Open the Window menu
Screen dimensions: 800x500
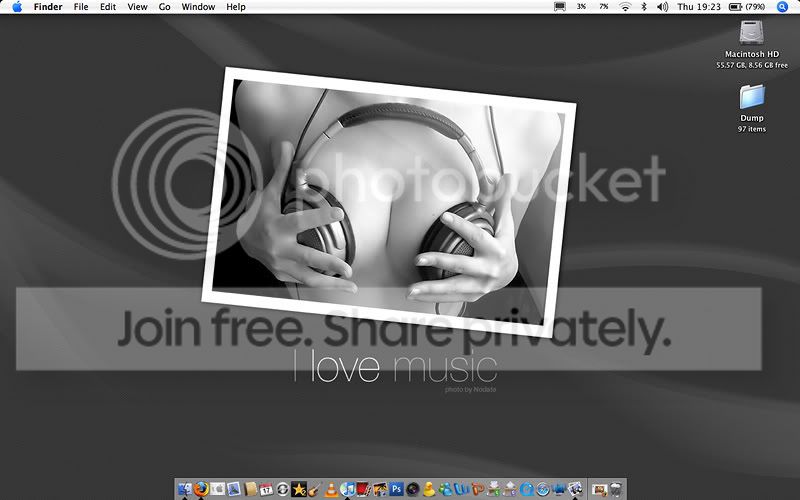point(198,7)
